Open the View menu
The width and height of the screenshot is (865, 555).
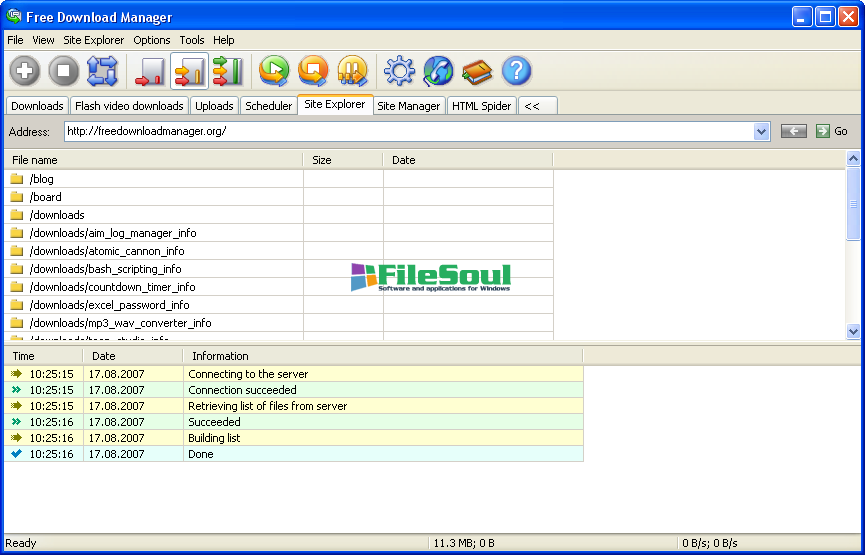pyautogui.click(x=43, y=40)
